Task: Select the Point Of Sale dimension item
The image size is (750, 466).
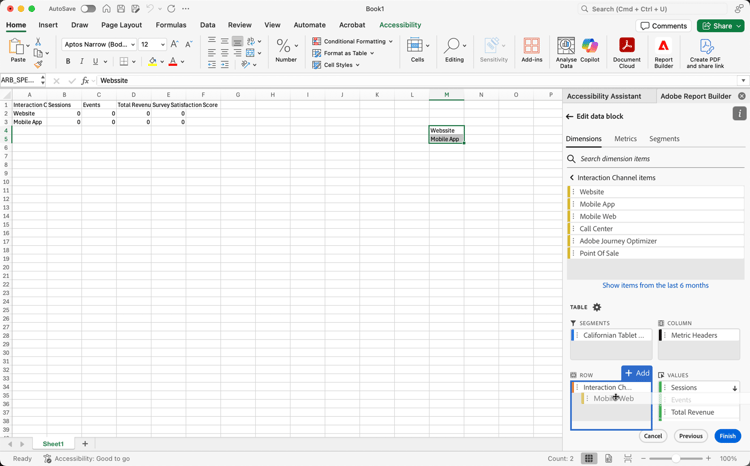Action: (x=655, y=253)
